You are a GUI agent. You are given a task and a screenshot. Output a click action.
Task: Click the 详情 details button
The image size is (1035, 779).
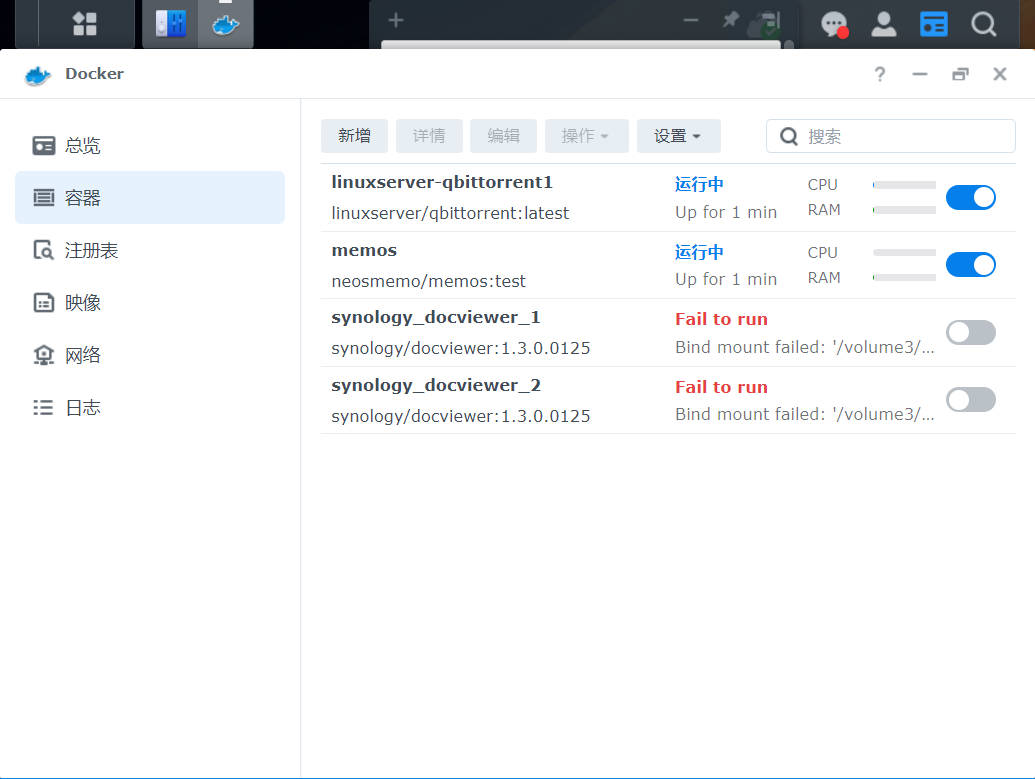429,136
